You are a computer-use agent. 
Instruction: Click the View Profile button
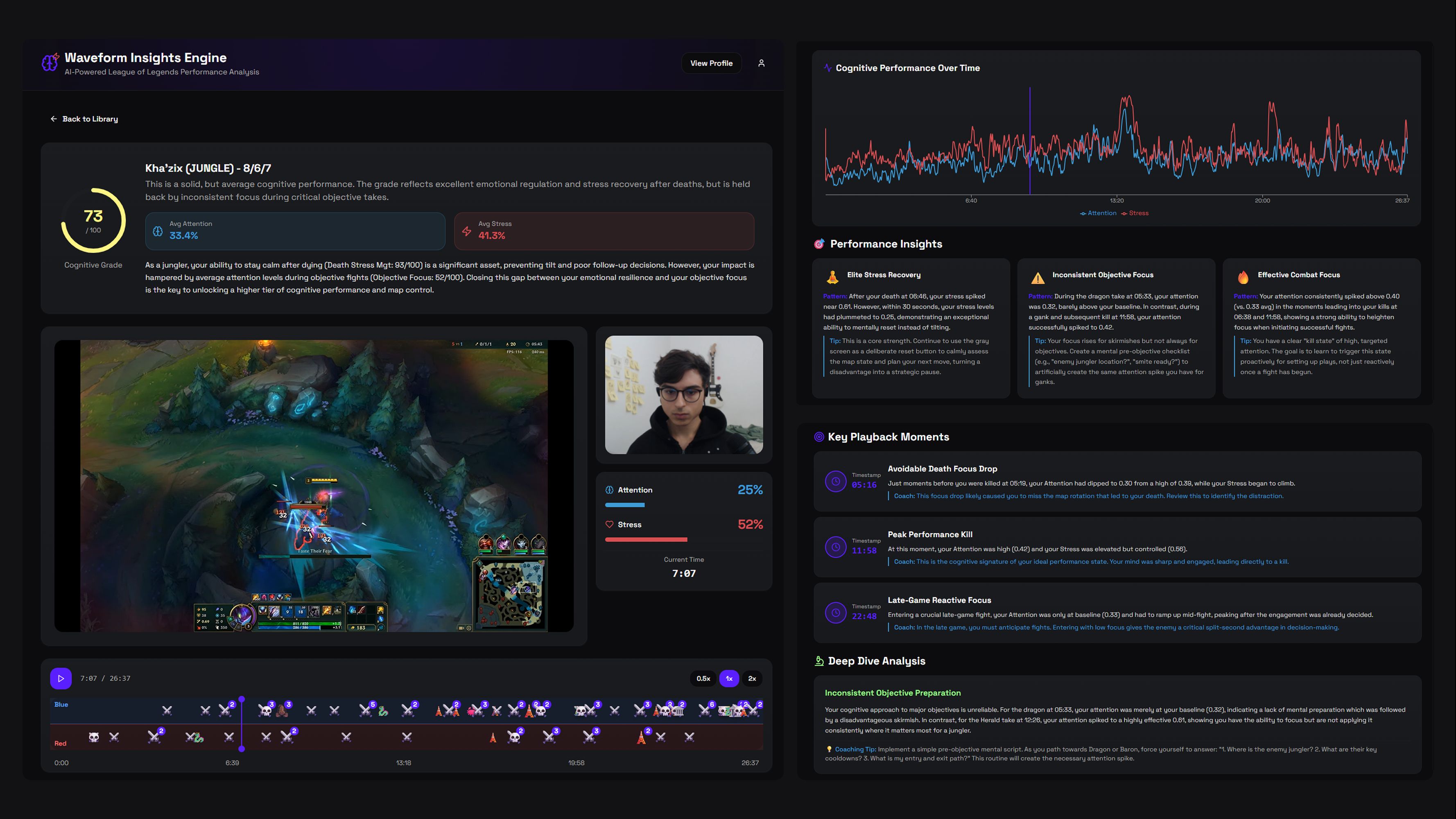(x=711, y=63)
